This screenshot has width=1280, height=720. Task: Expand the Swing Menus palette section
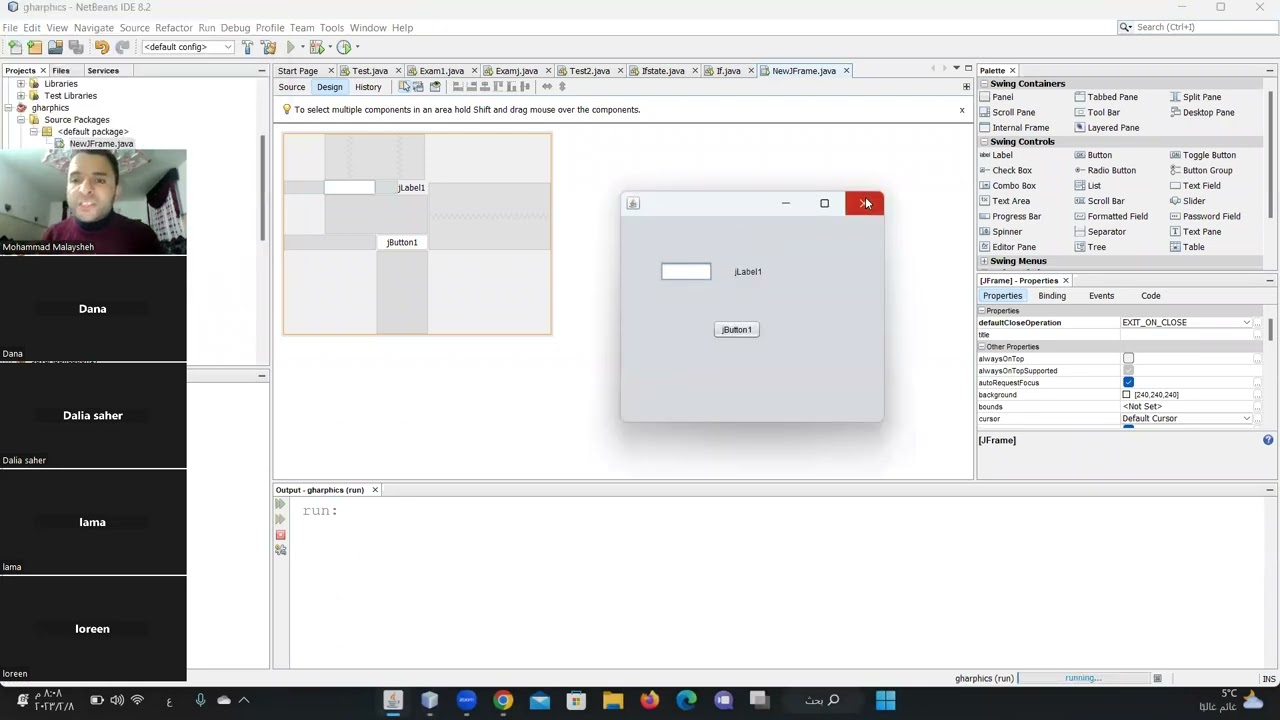984,261
